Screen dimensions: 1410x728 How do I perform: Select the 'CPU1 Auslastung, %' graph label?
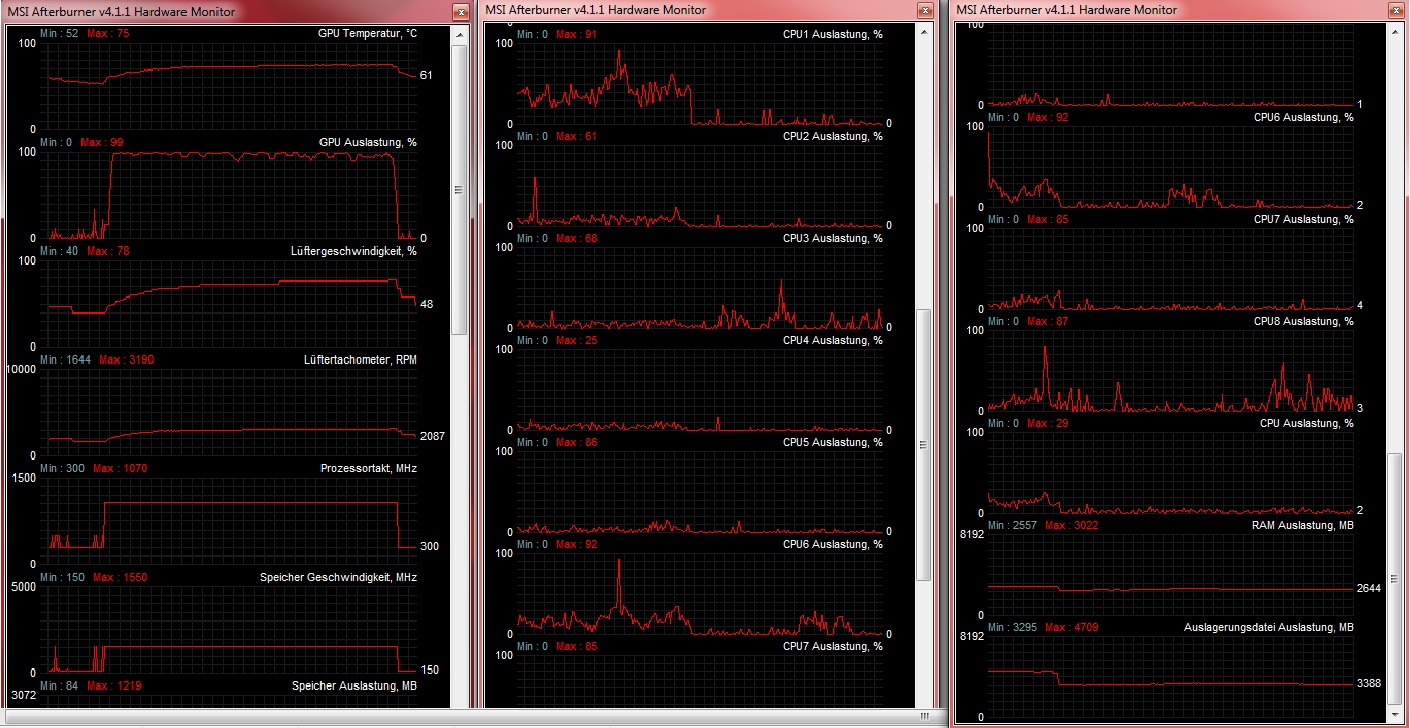(x=833, y=34)
